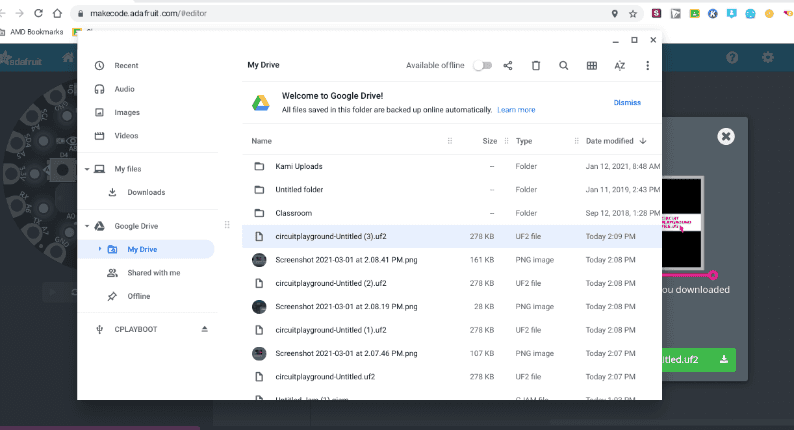Open Shared with me
Image resolution: width=794 pixels, height=430 pixels.
[x=153, y=272]
